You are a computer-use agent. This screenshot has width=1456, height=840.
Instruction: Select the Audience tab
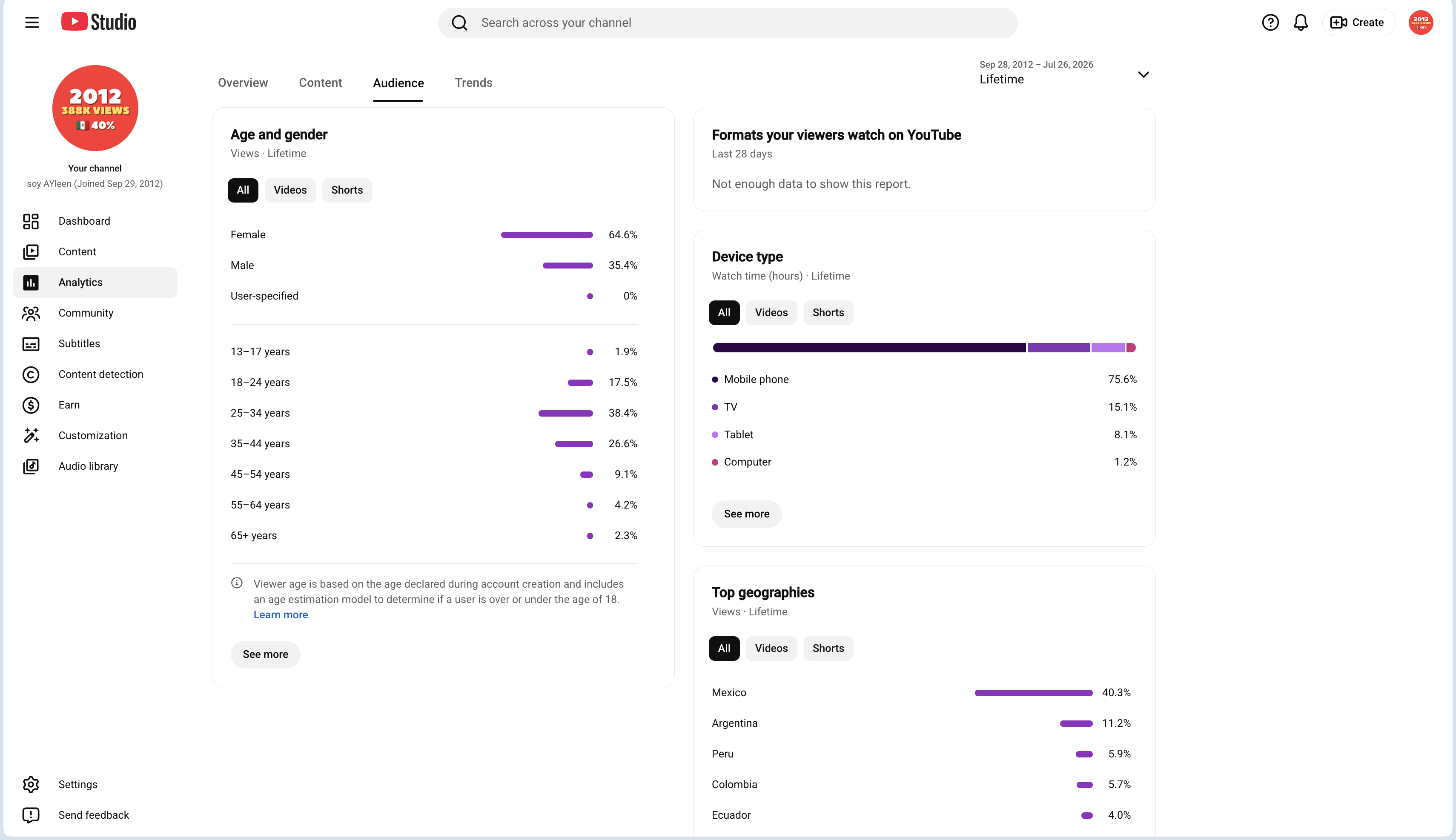click(x=398, y=83)
